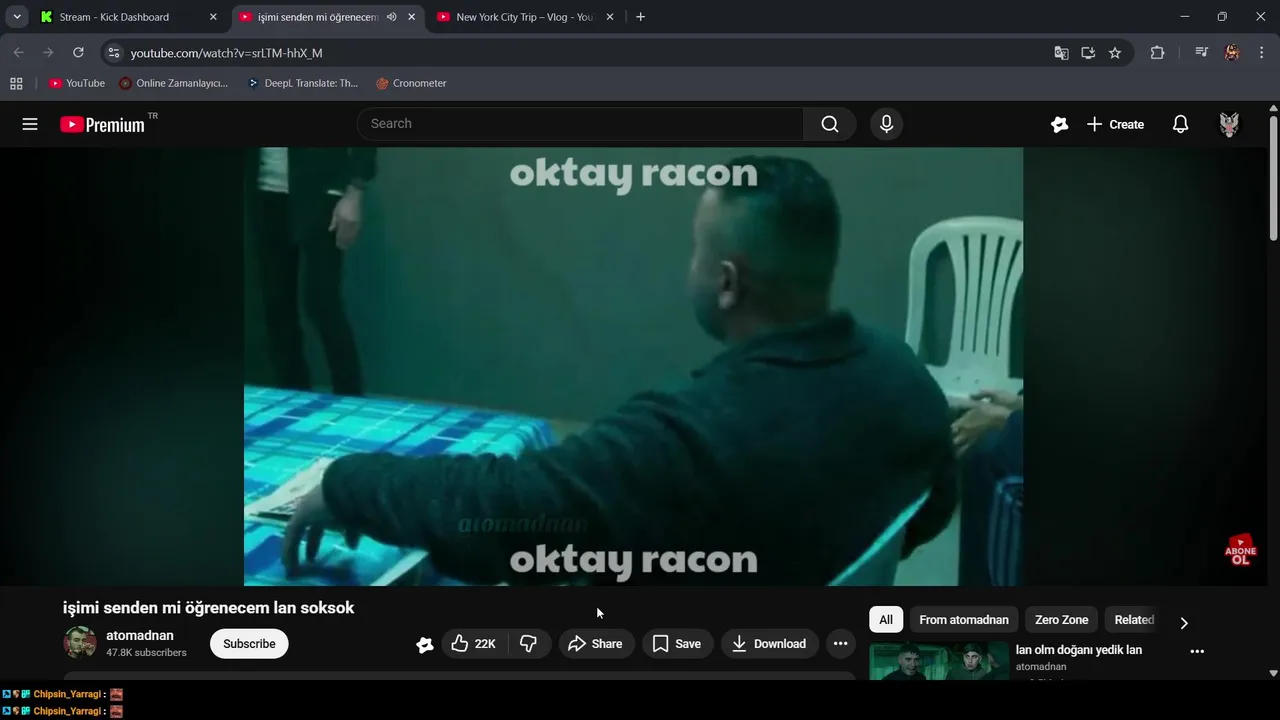Select the Related chip
The height and width of the screenshot is (720, 1280).
[x=1134, y=620]
